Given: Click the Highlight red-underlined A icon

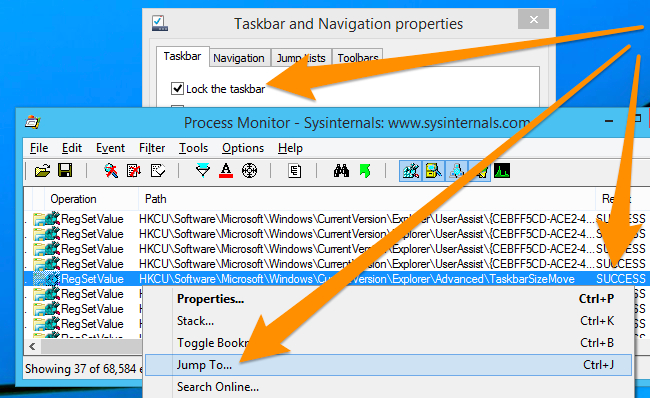Looking at the screenshot, I should pos(226,170).
